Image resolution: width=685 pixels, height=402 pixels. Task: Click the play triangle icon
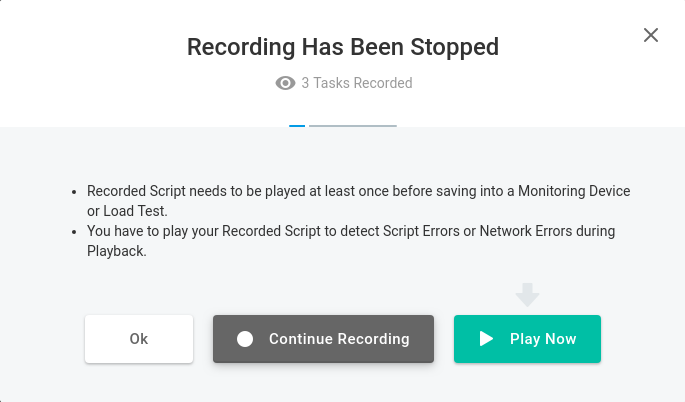coord(486,339)
